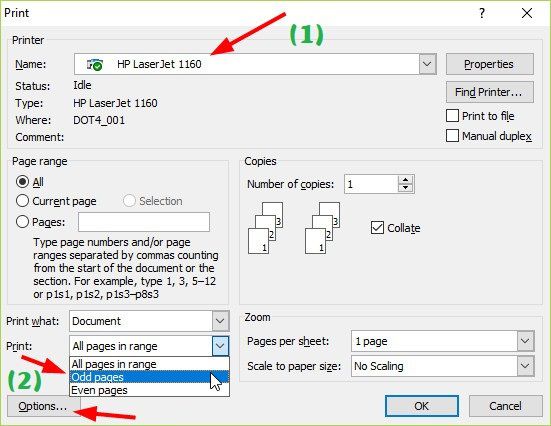Expand the printer Name dropdown
This screenshot has width=551, height=426.
427,64
